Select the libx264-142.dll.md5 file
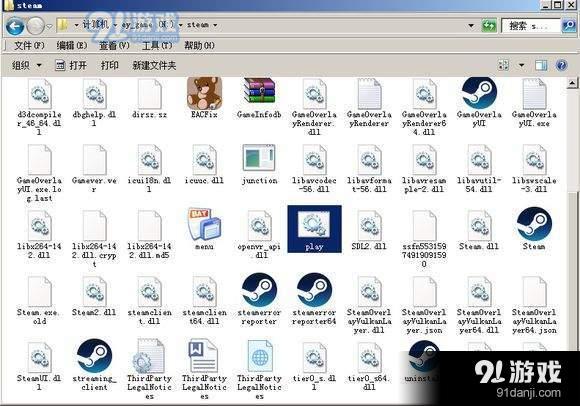This screenshot has height=406, width=580. pos(149,234)
